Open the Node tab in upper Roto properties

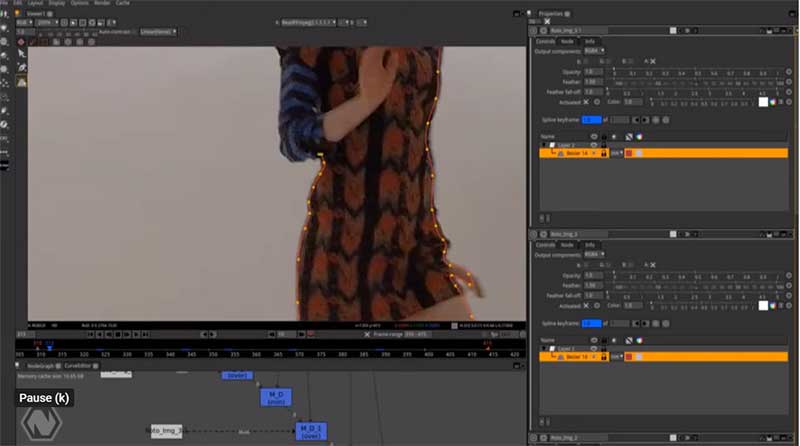[x=567, y=41]
